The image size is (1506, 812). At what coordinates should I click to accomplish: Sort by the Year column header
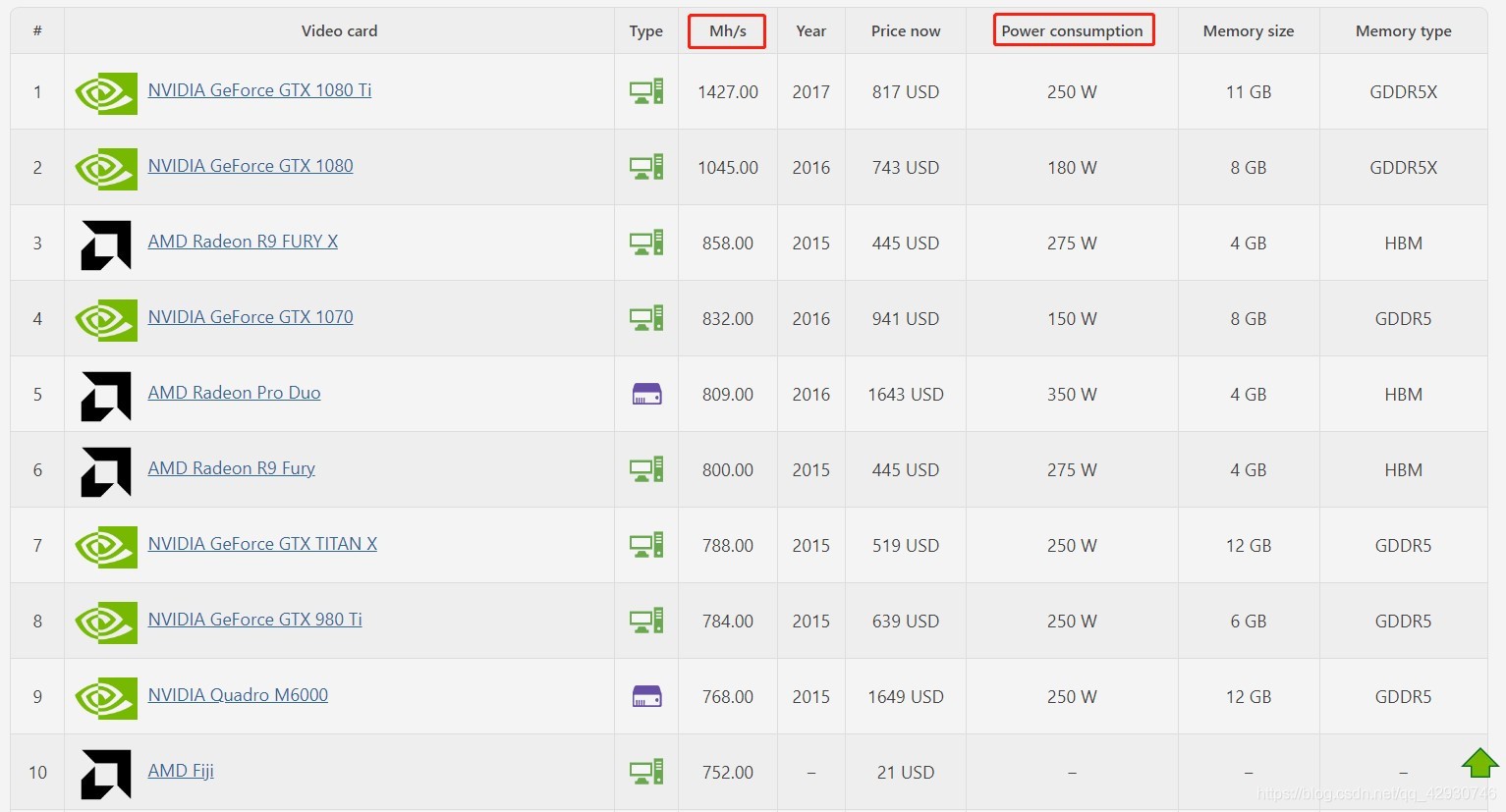point(810,31)
